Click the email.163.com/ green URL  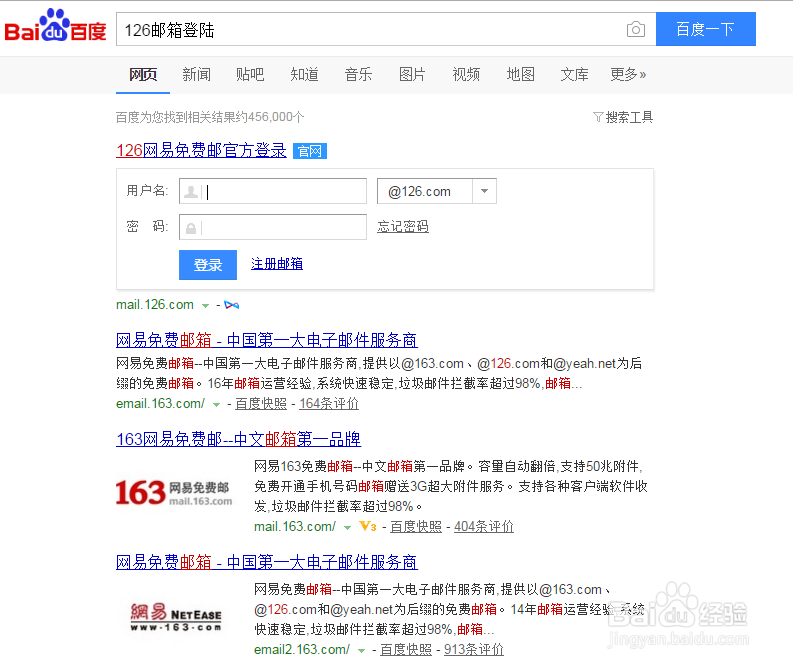[160, 404]
